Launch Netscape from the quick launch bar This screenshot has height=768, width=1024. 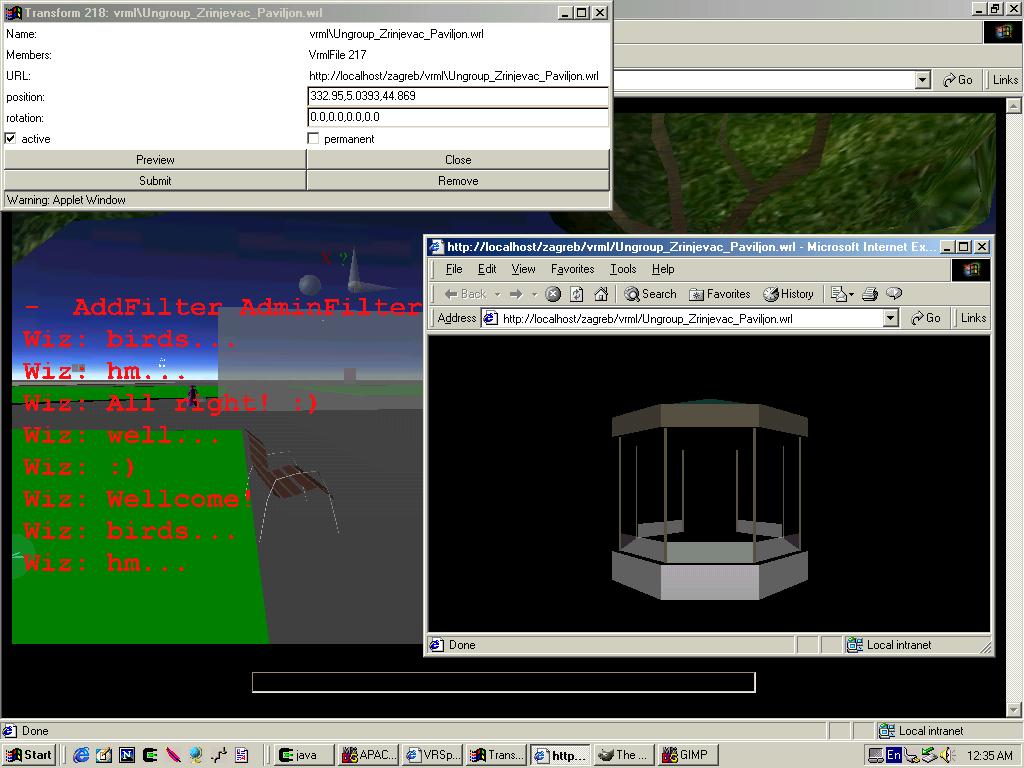(127, 755)
